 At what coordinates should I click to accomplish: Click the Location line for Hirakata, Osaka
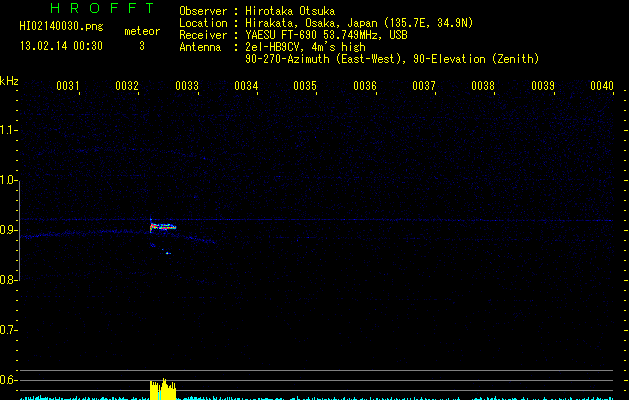click(326, 23)
